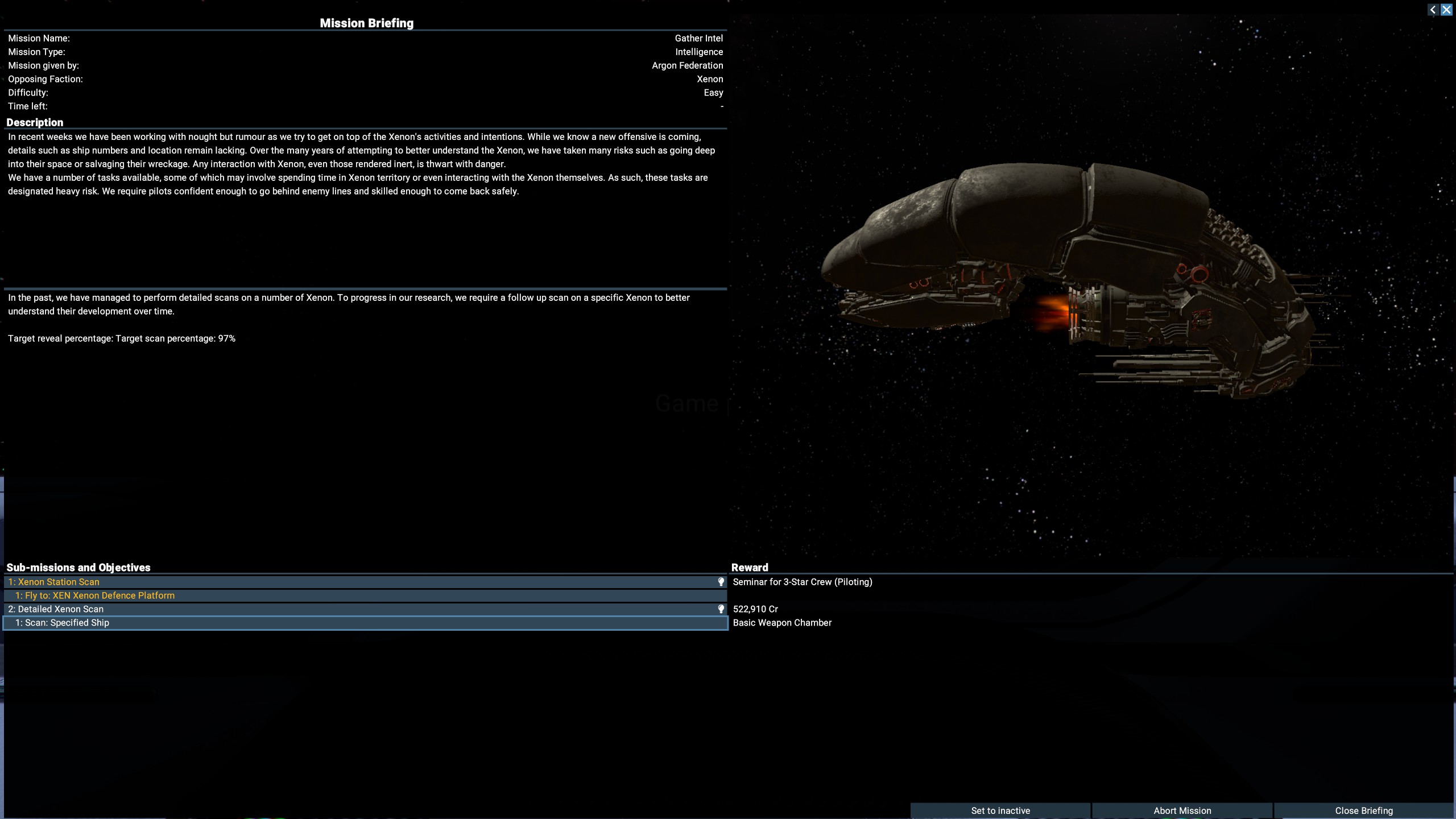Viewport: 1456px width, 819px height.
Task: Click the Seminar for 3-Star Crew reward
Action: coord(802,582)
